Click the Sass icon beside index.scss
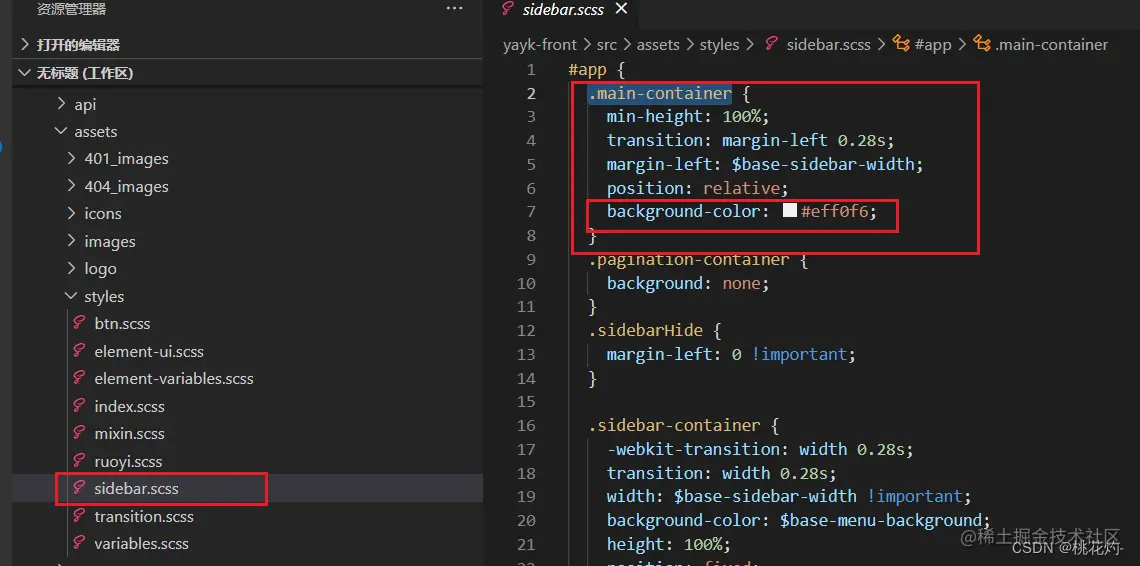Viewport: 1140px width, 566px height. click(80, 405)
